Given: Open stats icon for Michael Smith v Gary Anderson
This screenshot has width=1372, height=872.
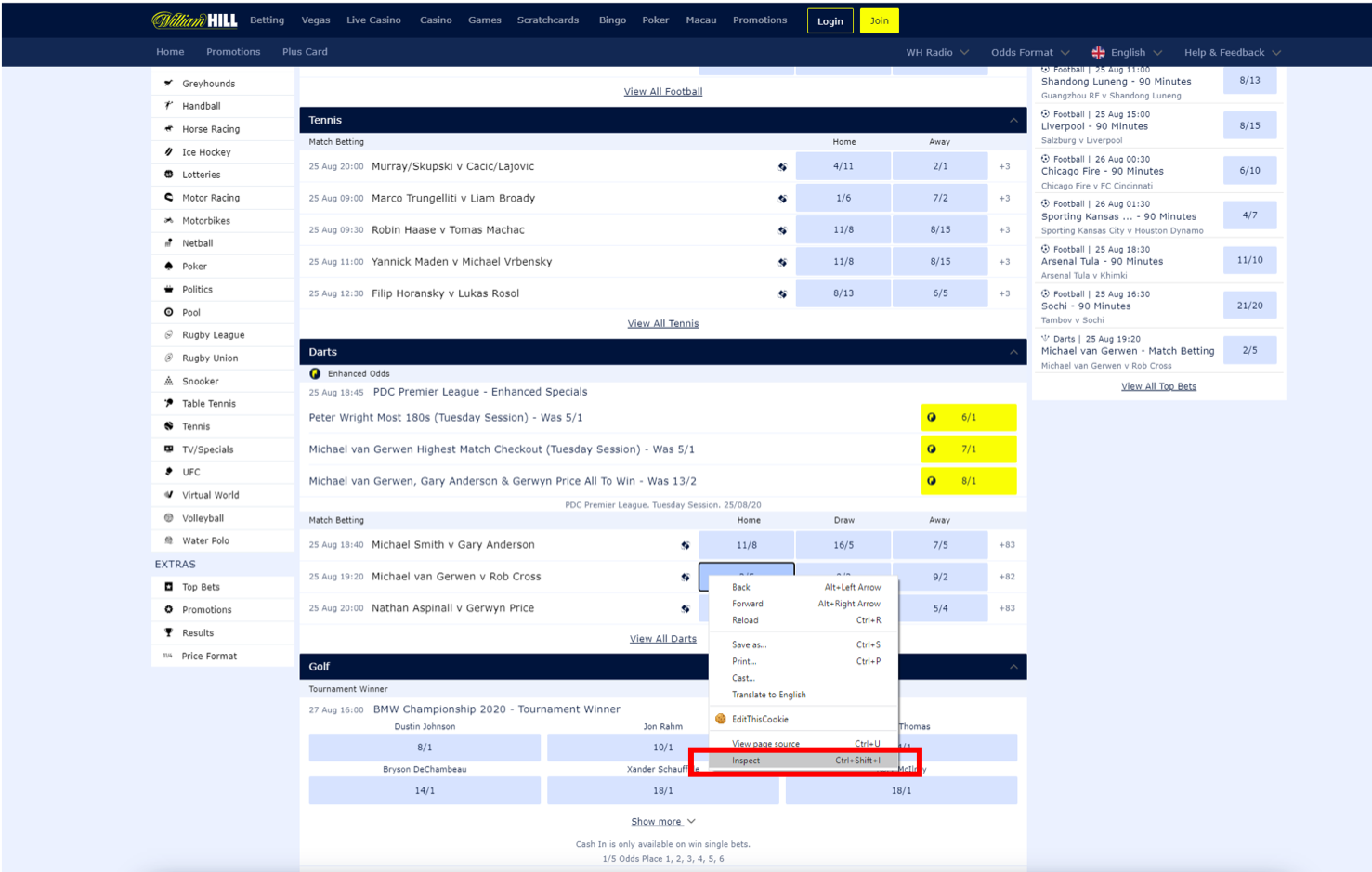Looking at the screenshot, I should coord(686,545).
